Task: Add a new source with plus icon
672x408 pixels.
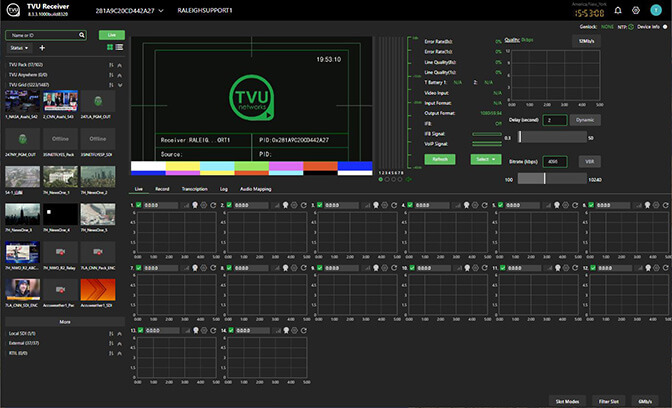Action: click(42, 48)
